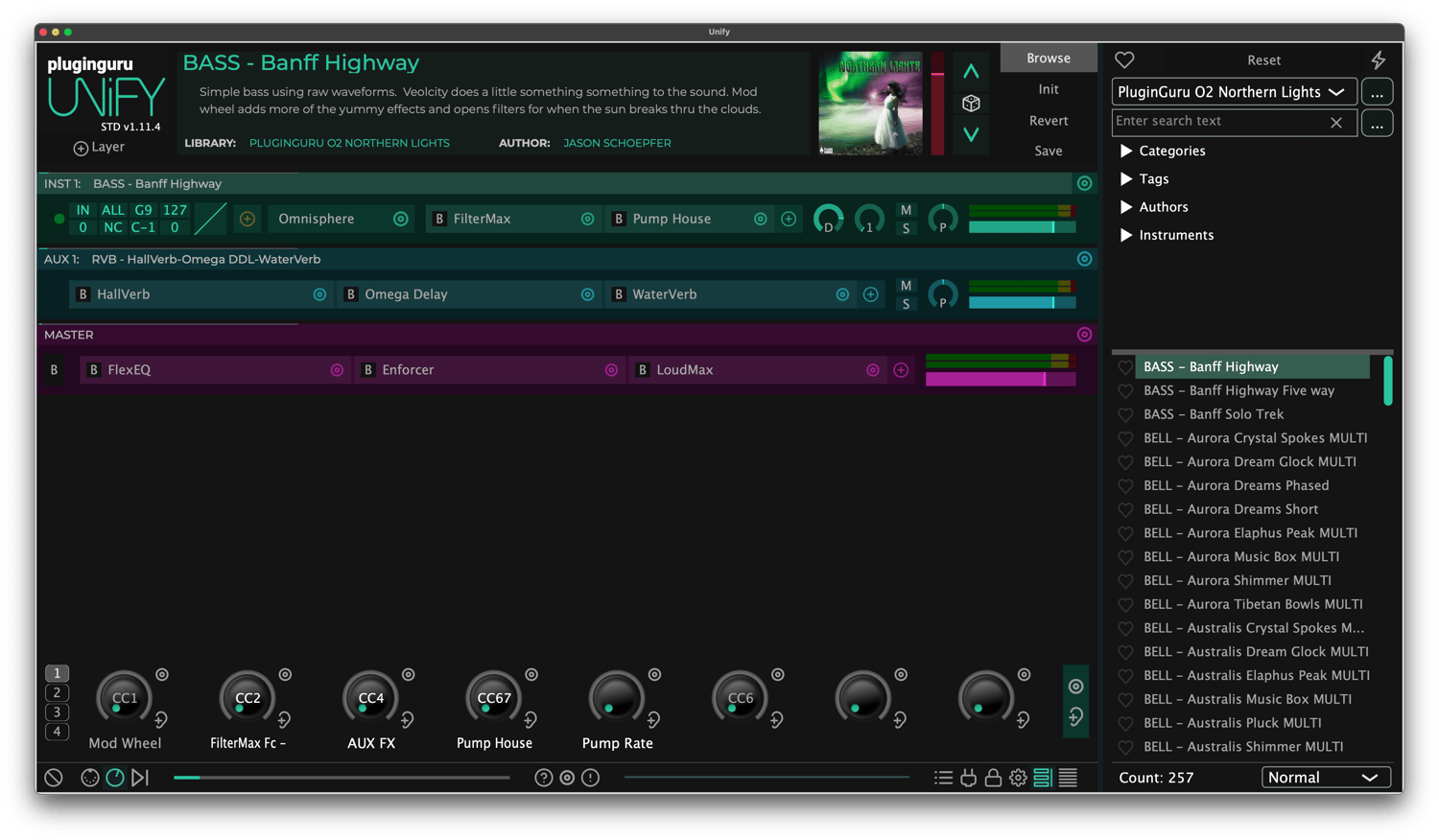This screenshot has height=840, width=1439.
Task: Open help via the question mark icon
Action: [544, 778]
